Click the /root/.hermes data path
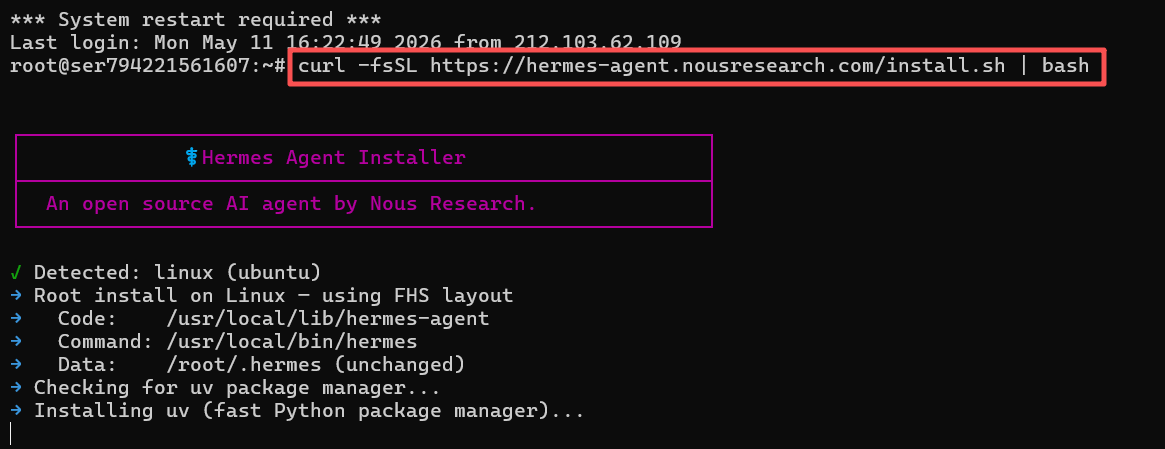Screen dimensions: 1165x449 244,364
